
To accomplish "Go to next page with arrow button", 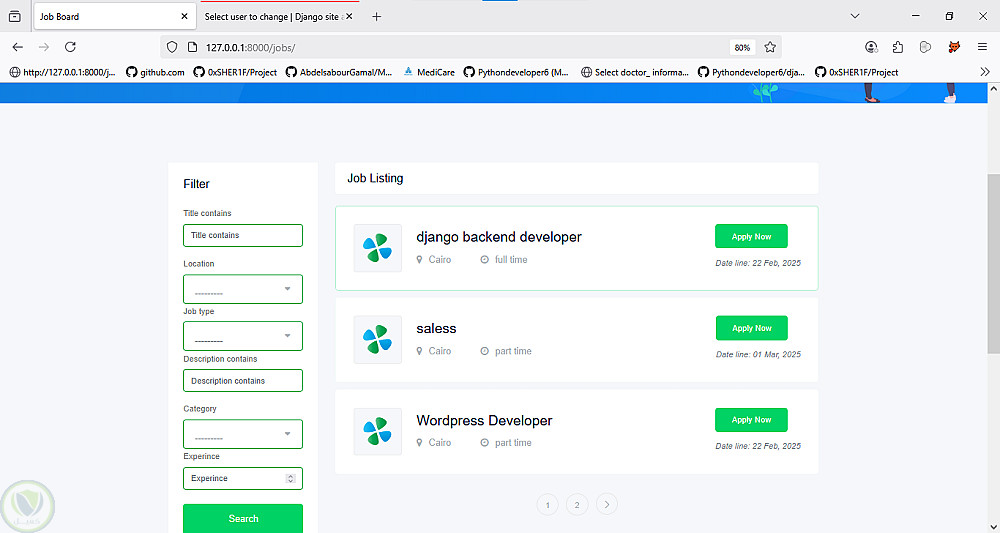I will click(607, 505).
